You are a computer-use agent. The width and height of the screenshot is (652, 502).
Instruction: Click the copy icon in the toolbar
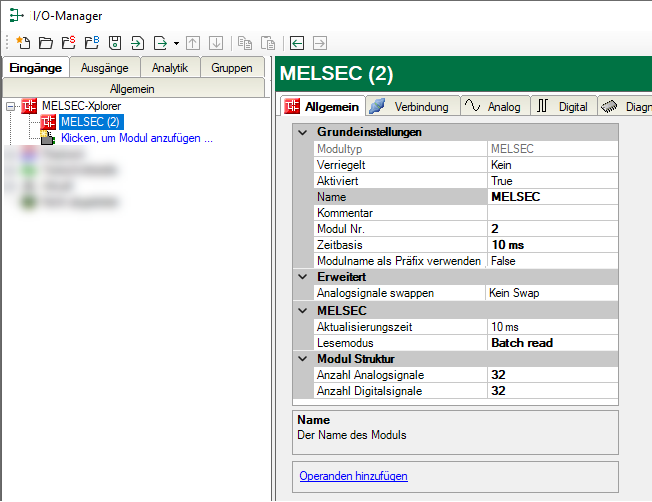point(245,43)
